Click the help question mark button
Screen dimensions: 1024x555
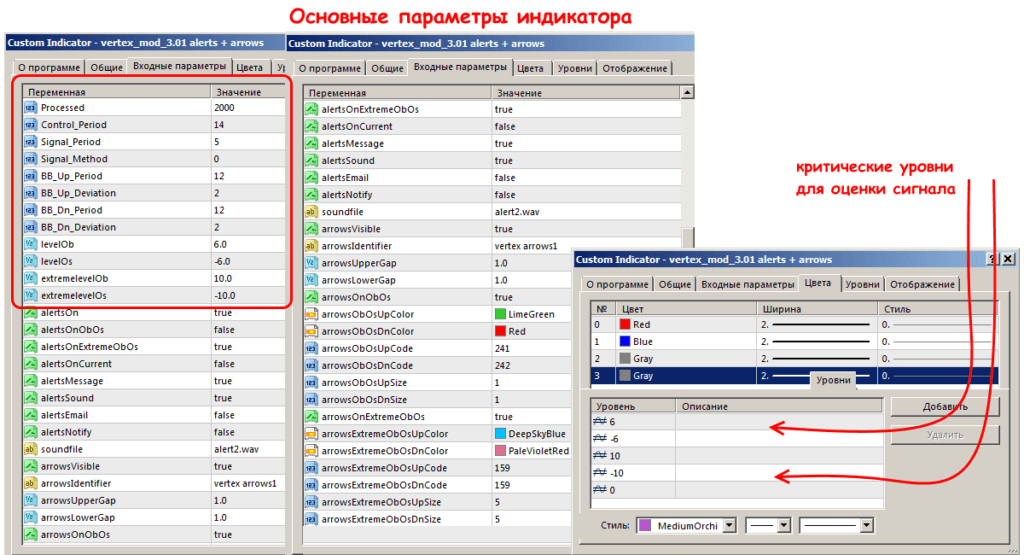pos(990,259)
